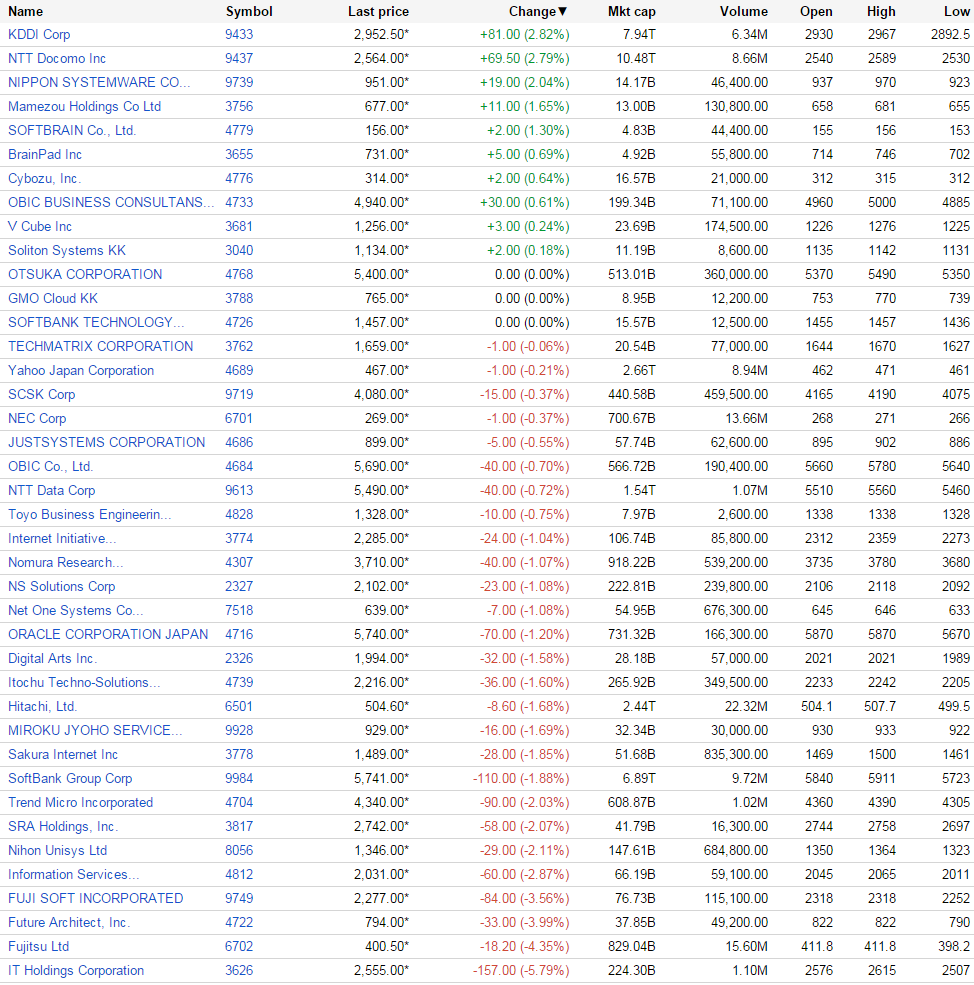
Task: Open the KDDI Corp stock link
Action: click(39, 35)
